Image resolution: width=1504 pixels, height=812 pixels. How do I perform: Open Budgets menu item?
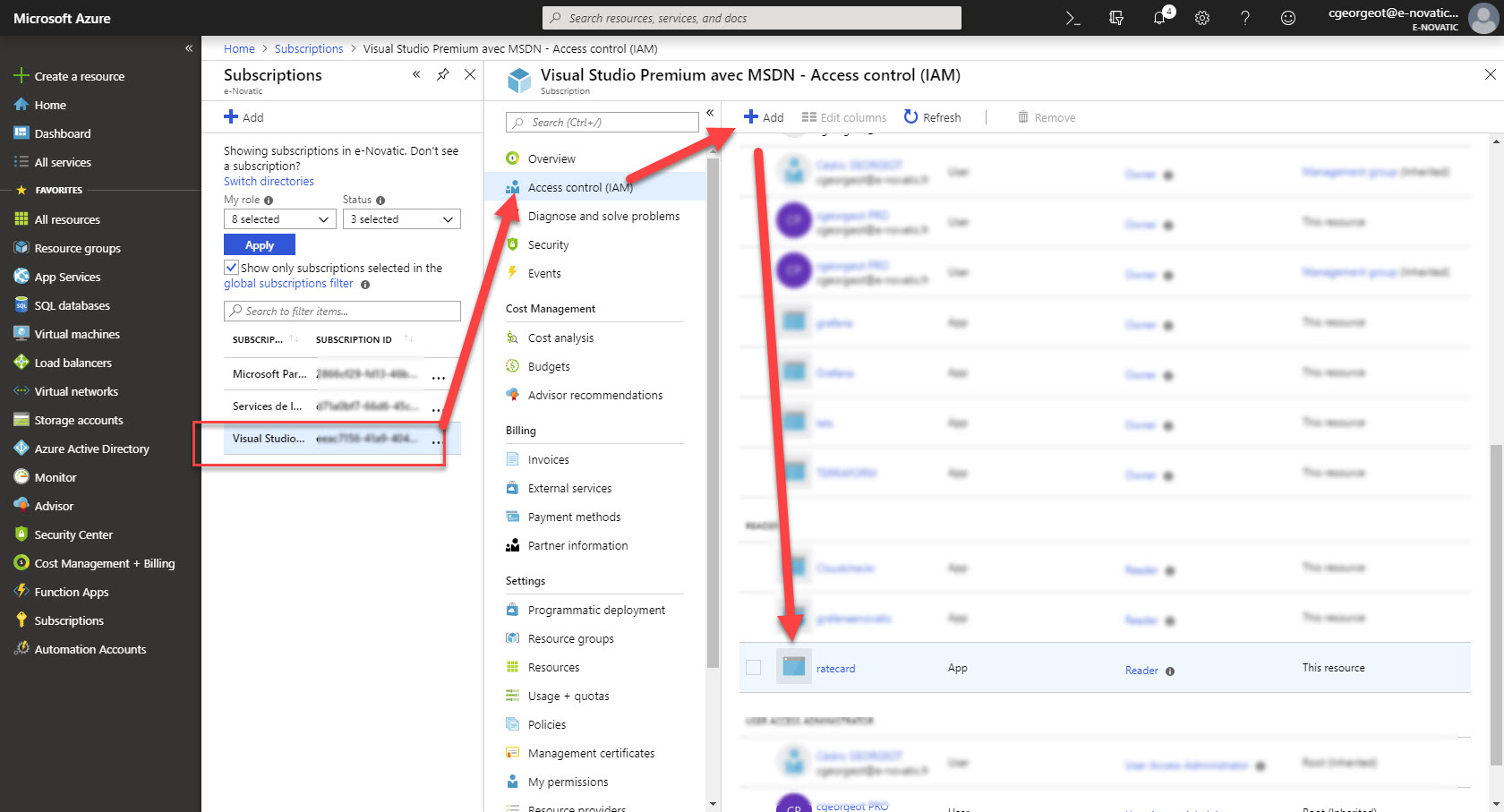[x=549, y=366]
